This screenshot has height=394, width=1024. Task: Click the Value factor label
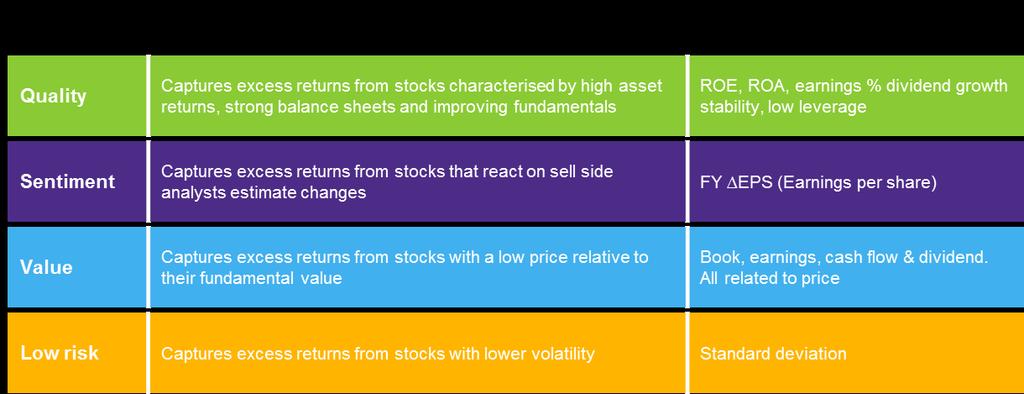(x=46, y=267)
